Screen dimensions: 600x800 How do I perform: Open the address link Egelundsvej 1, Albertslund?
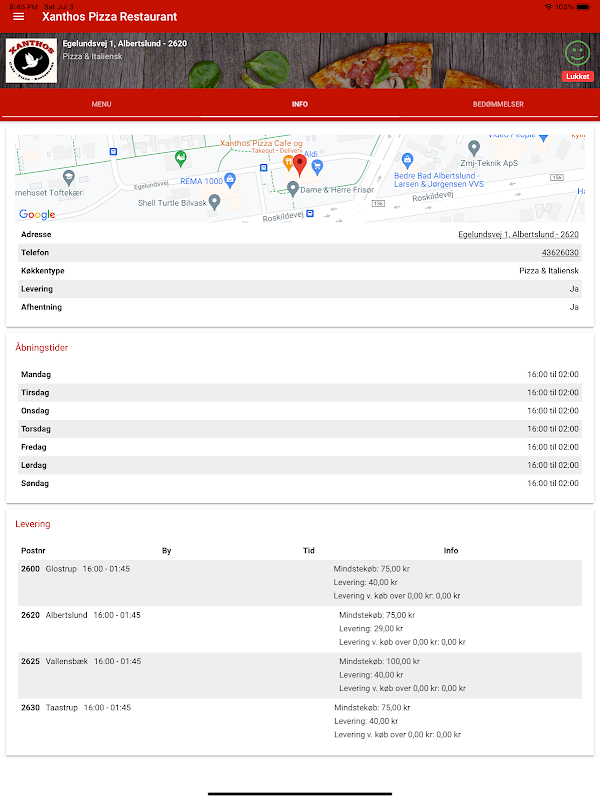[x=518, y=234]
